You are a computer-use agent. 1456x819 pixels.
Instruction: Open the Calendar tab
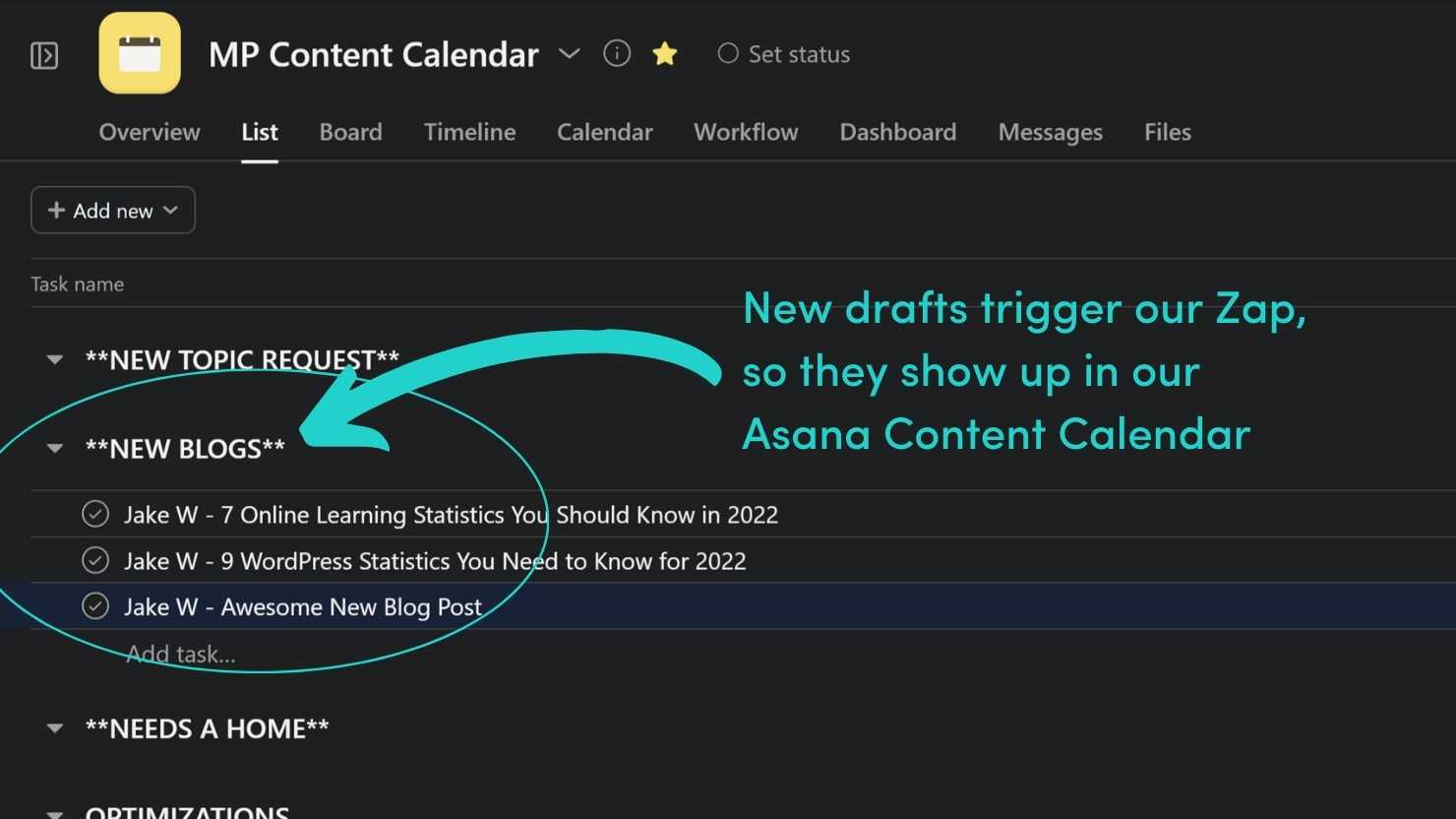pos(604,132)
